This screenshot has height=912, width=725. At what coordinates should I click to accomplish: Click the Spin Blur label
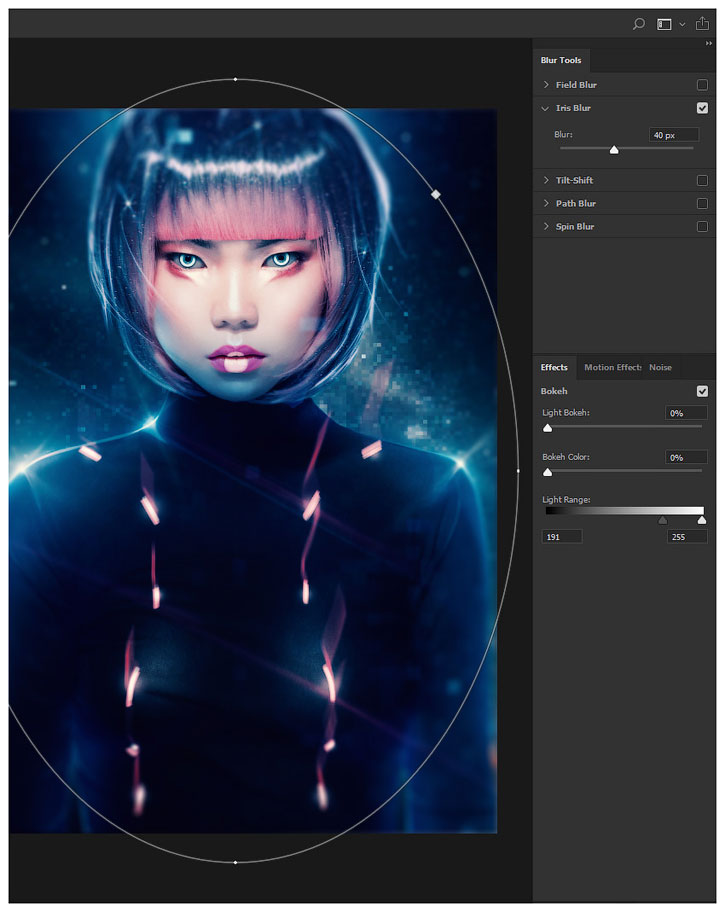point(575,227)
